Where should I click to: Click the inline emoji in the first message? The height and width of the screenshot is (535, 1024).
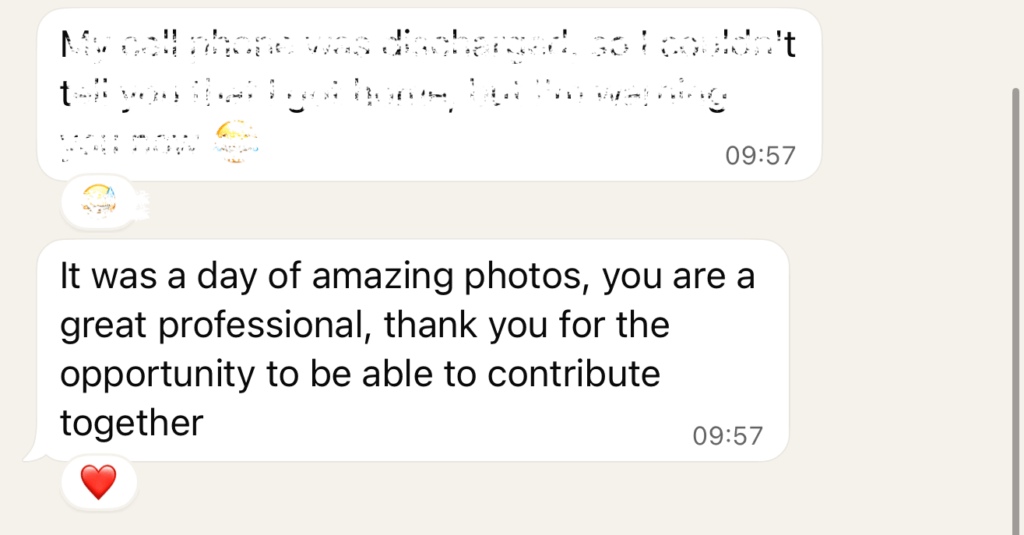coord(237,142)
